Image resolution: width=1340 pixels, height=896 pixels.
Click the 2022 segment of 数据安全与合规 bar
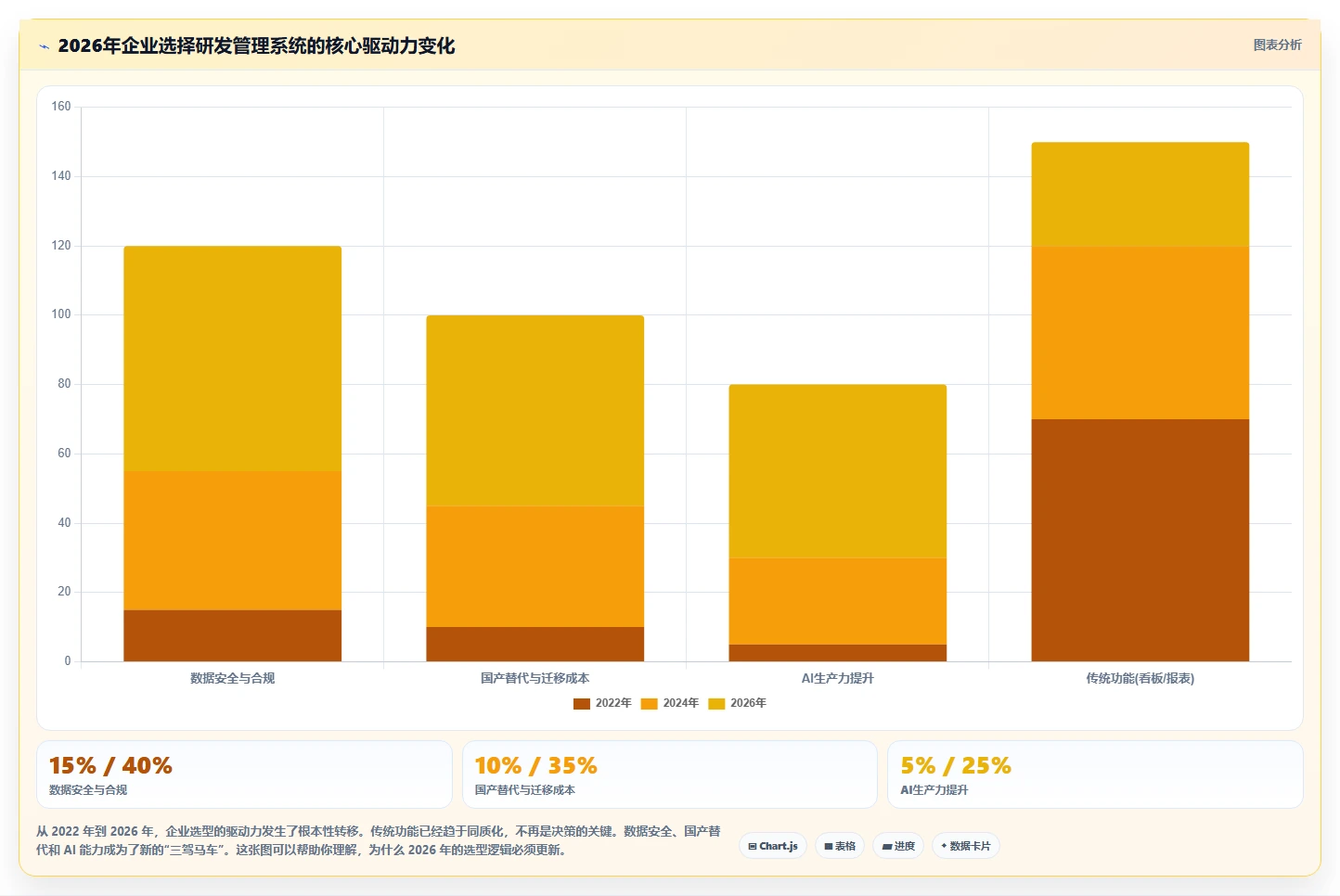click(x=233, y=635)
